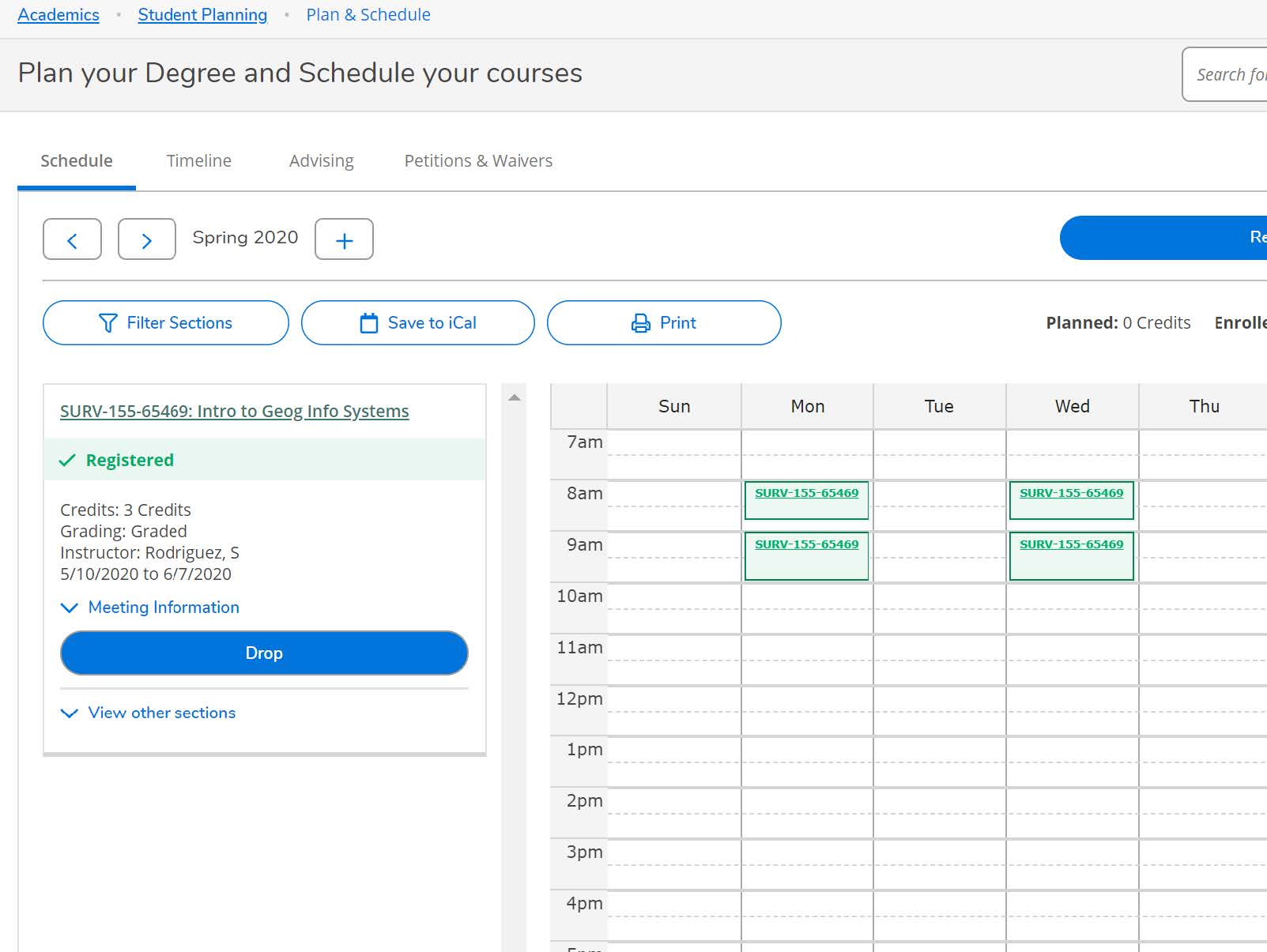Viewport: 1267px width, 952px height.
Task: Click the next term arrow
Action: tap(146, 239)
